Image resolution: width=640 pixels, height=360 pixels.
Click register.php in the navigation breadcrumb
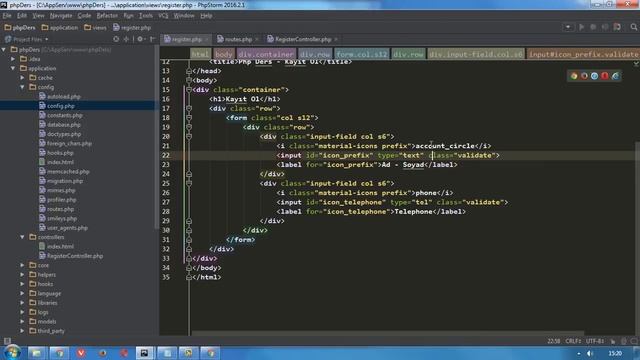coord(132,27)
